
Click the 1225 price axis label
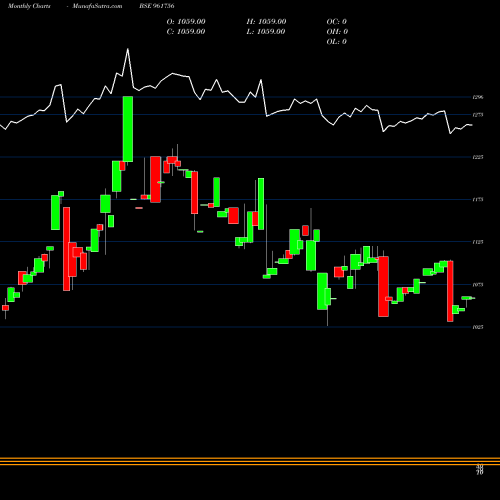click(478, 157)
